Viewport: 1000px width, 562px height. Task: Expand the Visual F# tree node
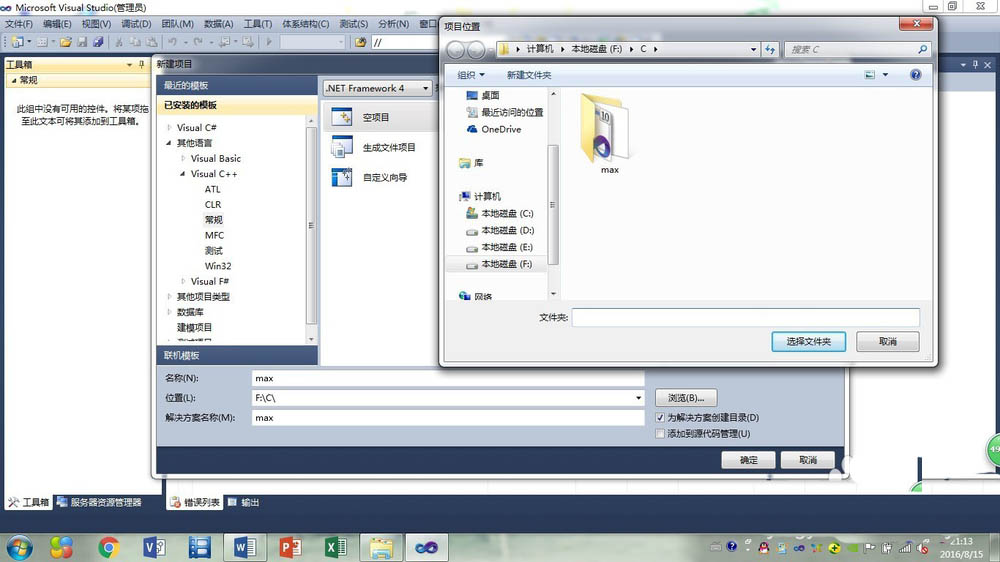183,281
